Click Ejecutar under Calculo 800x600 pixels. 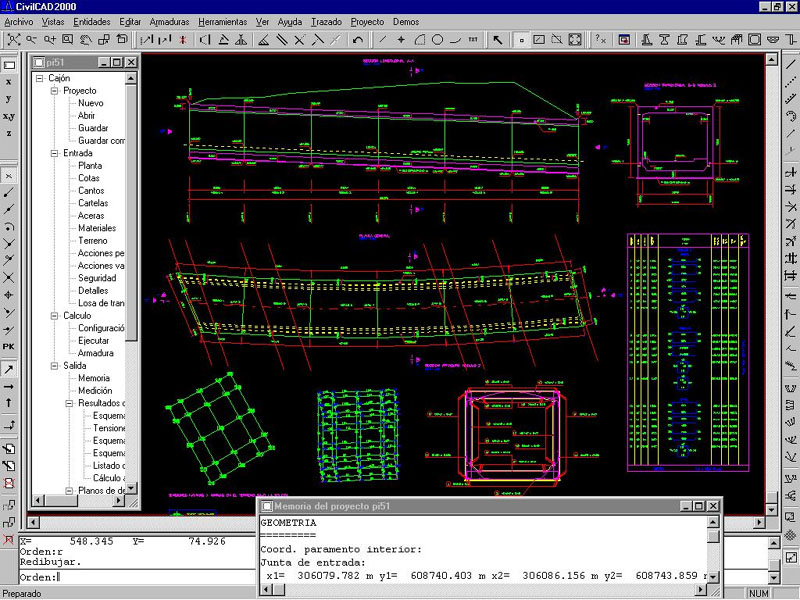[x=96, y=341]
